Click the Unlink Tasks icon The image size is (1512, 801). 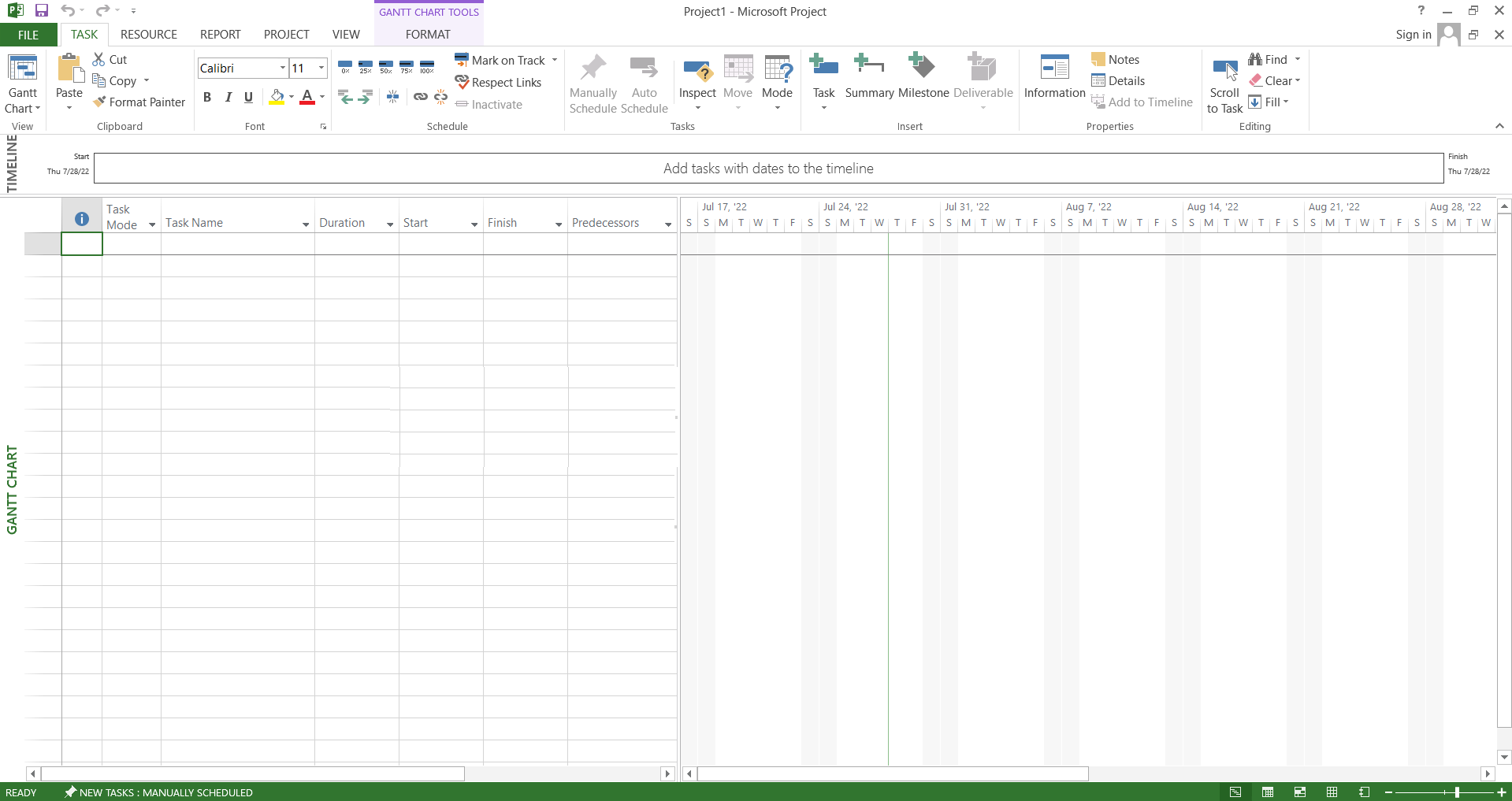click(x=440, y=97)
